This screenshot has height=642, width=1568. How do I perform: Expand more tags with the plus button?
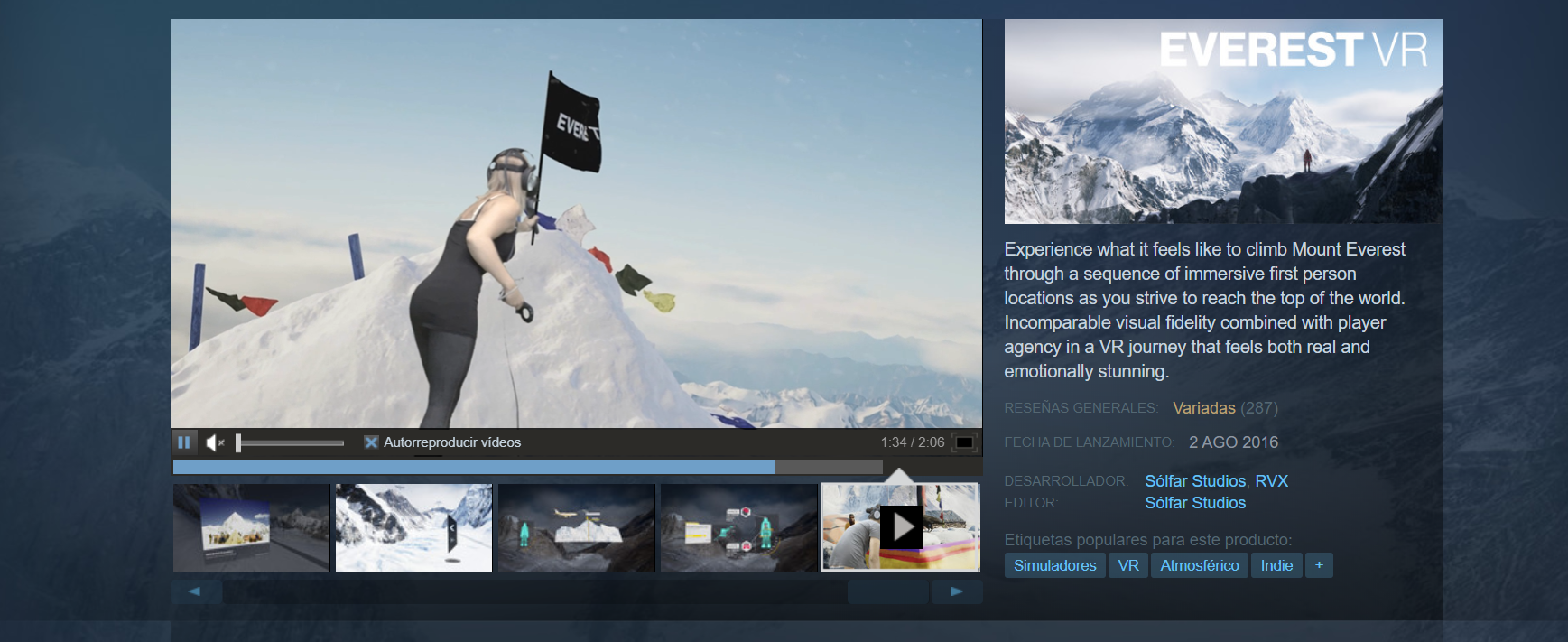pyautogui.click(x=1319, y=565)
